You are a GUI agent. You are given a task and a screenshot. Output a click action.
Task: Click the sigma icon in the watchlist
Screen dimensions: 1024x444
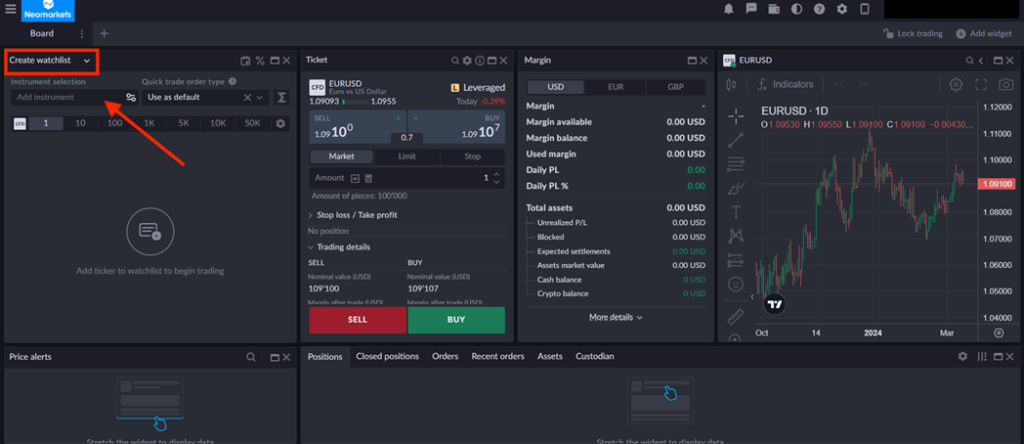click(x=282, y=98)
